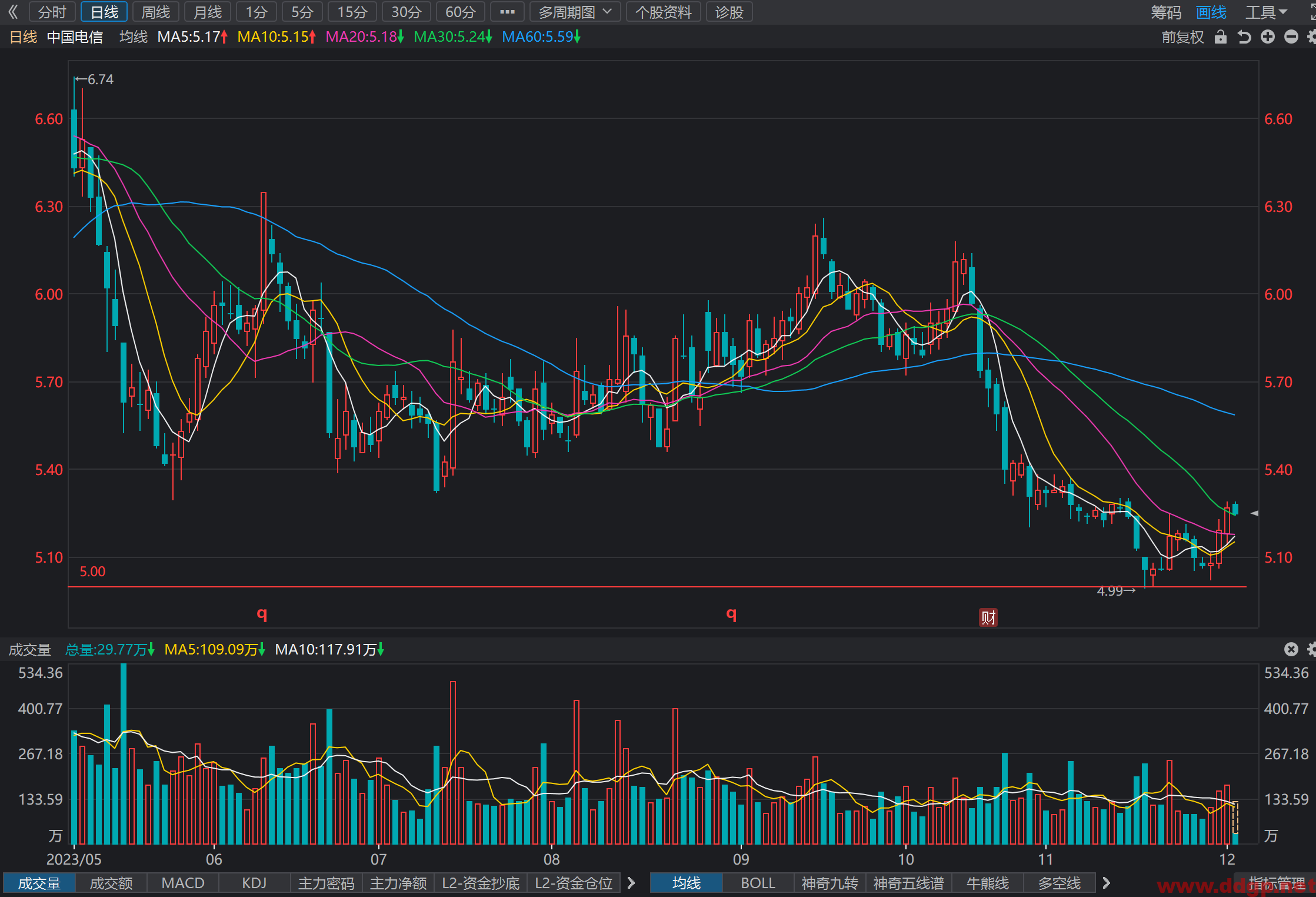The width and height of the screenshot is (1316, 897).
Task: Click the first red q event marker
Action: click(262, 614)
